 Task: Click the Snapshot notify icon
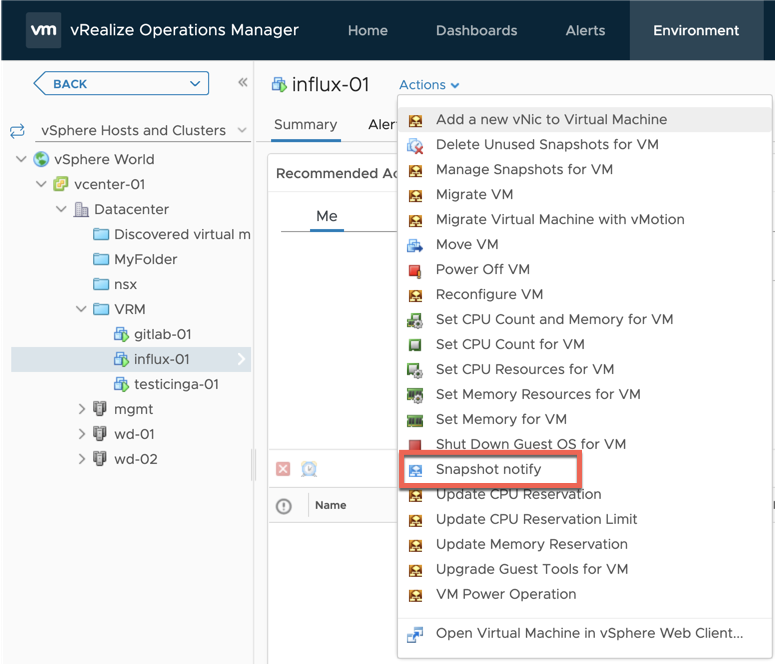pyautogui.click(x=416, y=470)
